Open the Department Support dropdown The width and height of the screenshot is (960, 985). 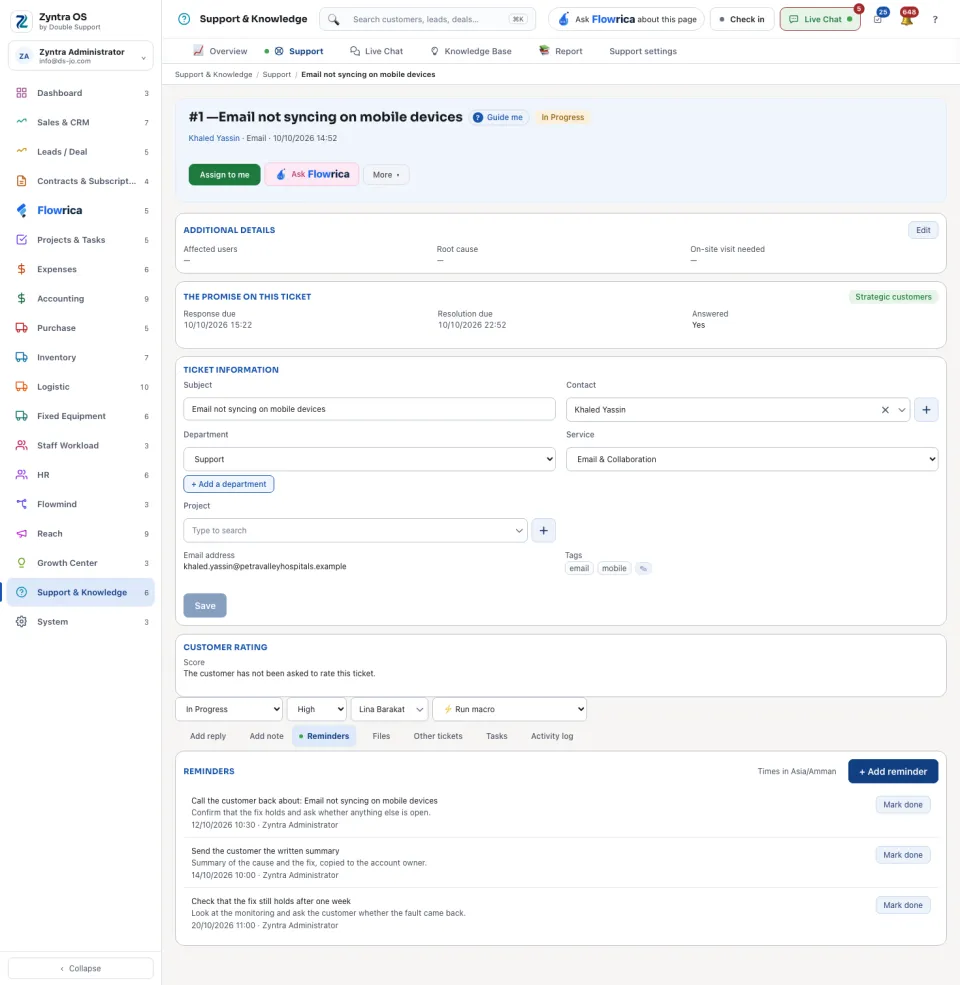pyautogui.click(x=369, y=459)
